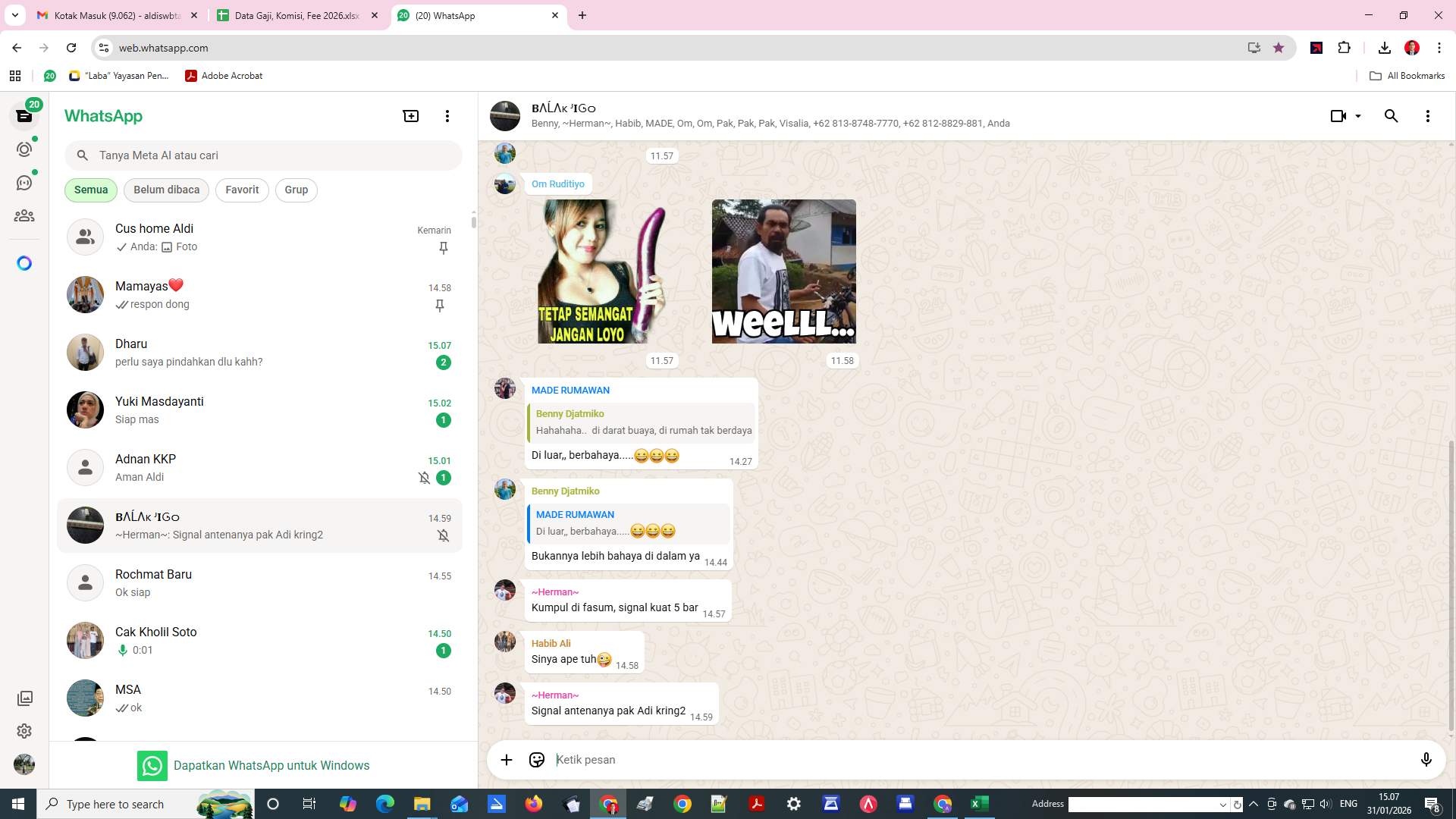Attach a file using the plus icon
Screen dimensions: 1456x819
click(x=506, y=759)
